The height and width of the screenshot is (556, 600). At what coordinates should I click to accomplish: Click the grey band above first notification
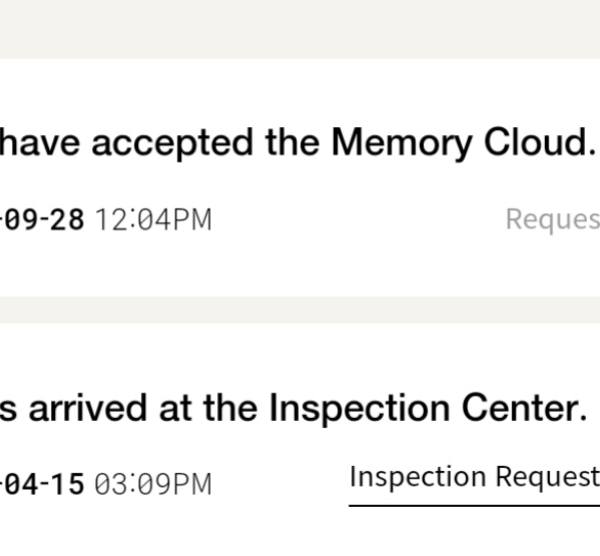coord(300,28)
